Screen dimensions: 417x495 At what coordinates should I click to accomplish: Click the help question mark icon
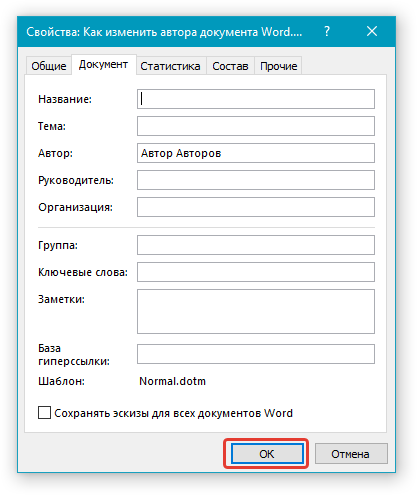327,31
